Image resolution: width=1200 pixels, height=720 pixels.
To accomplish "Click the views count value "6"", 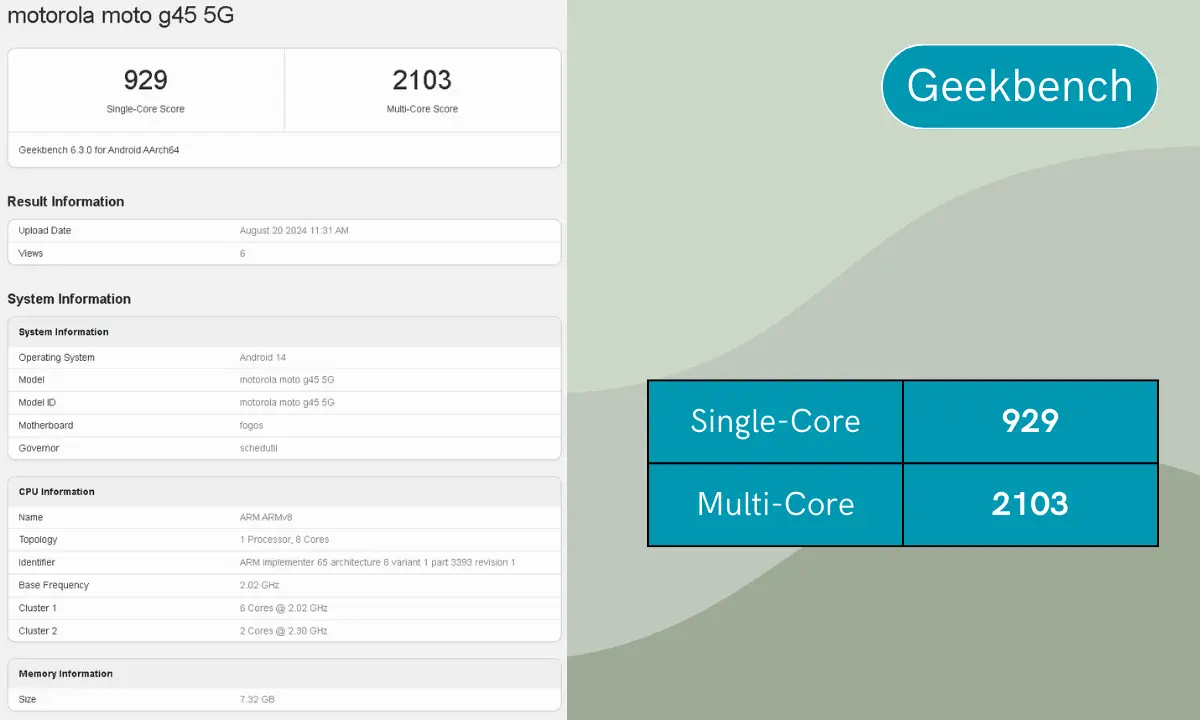I will [242, 254].
